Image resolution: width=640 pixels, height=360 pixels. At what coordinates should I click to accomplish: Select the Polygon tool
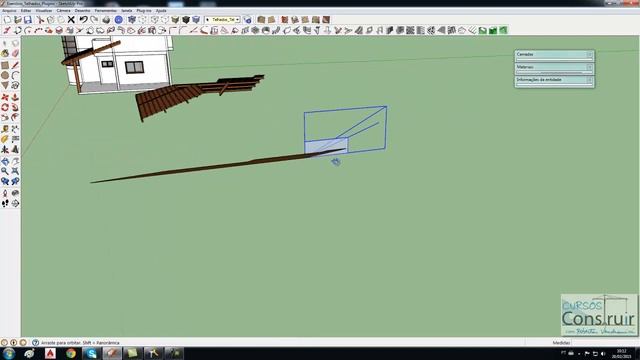(x=5, y=85)
